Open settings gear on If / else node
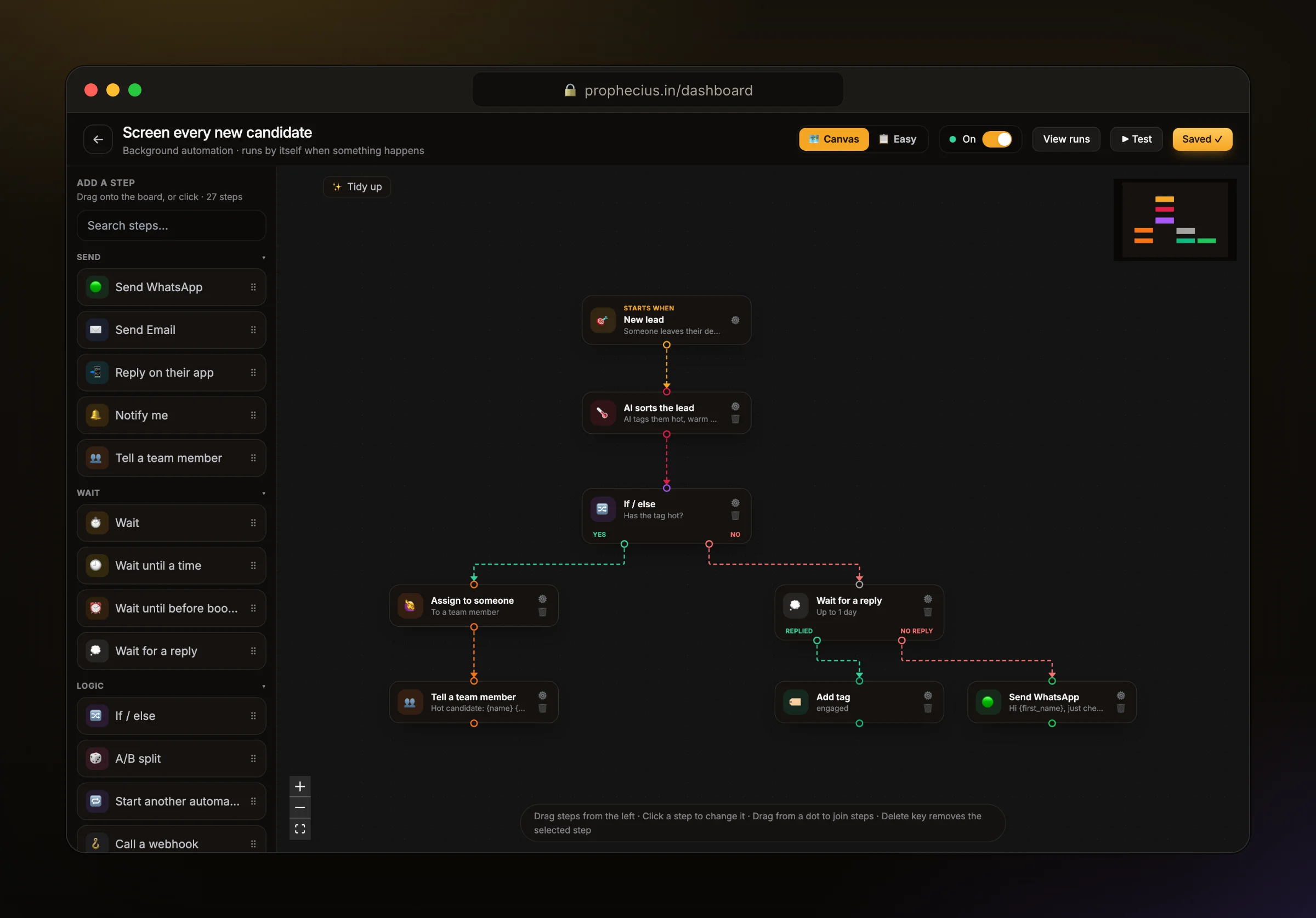Viewport: 1316px width, 918px height. coord(735,503)
